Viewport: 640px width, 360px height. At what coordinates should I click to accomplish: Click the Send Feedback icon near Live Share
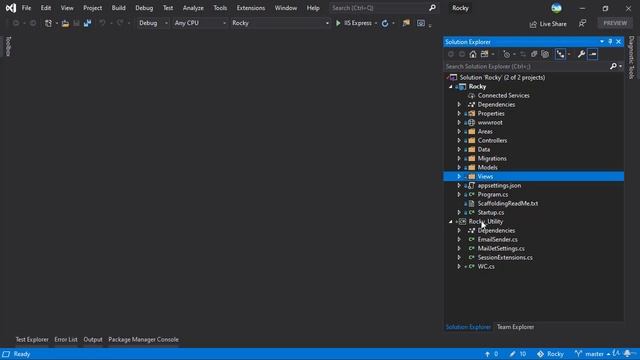pos(582,24)
